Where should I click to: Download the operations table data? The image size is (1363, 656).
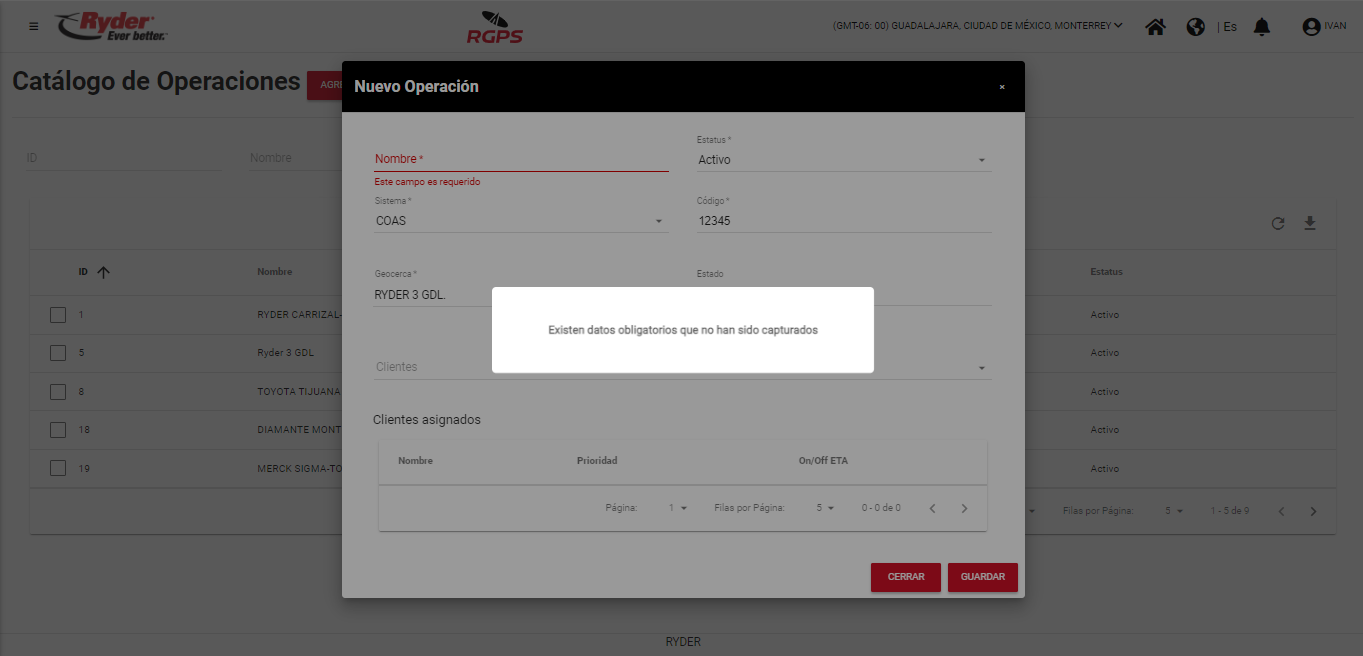1310,223
